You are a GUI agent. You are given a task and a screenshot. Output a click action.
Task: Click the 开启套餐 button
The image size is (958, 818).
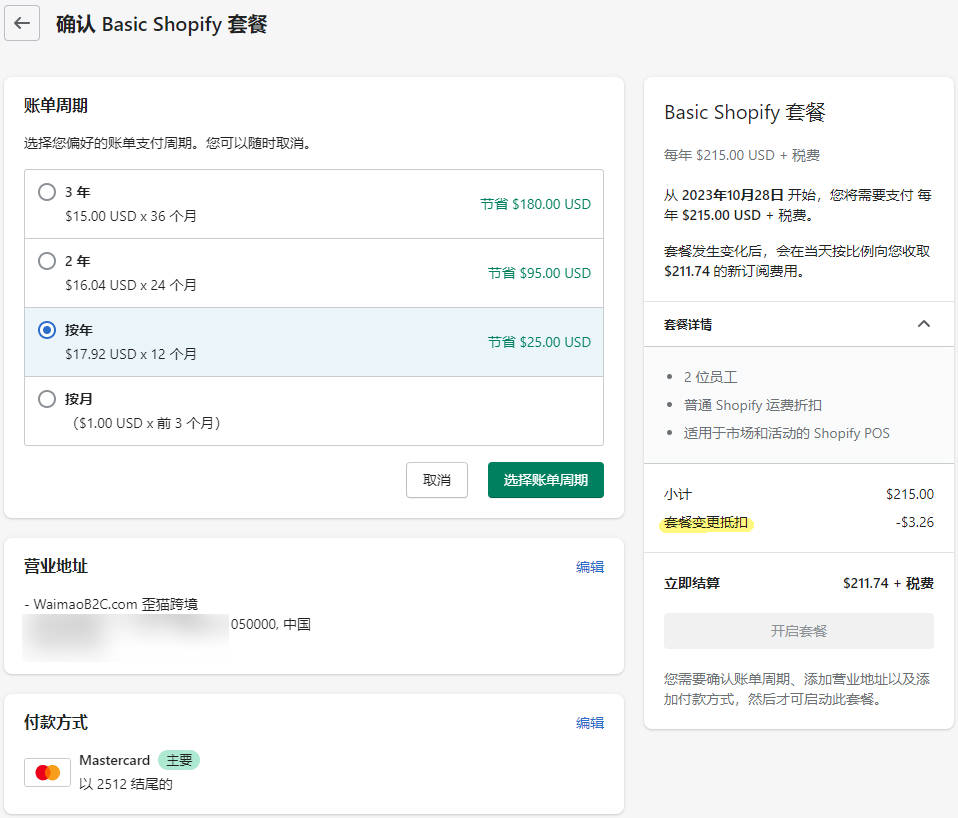pos(799,631)
